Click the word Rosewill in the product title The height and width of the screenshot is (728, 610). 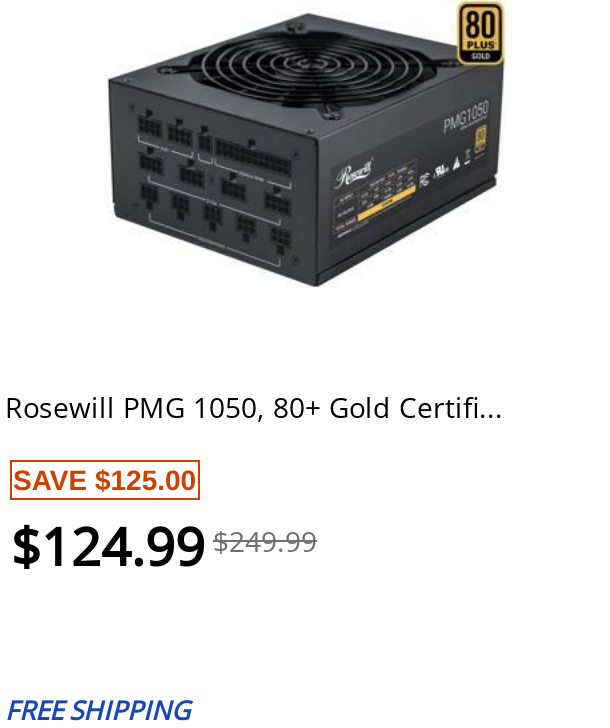tap(59, 409)
